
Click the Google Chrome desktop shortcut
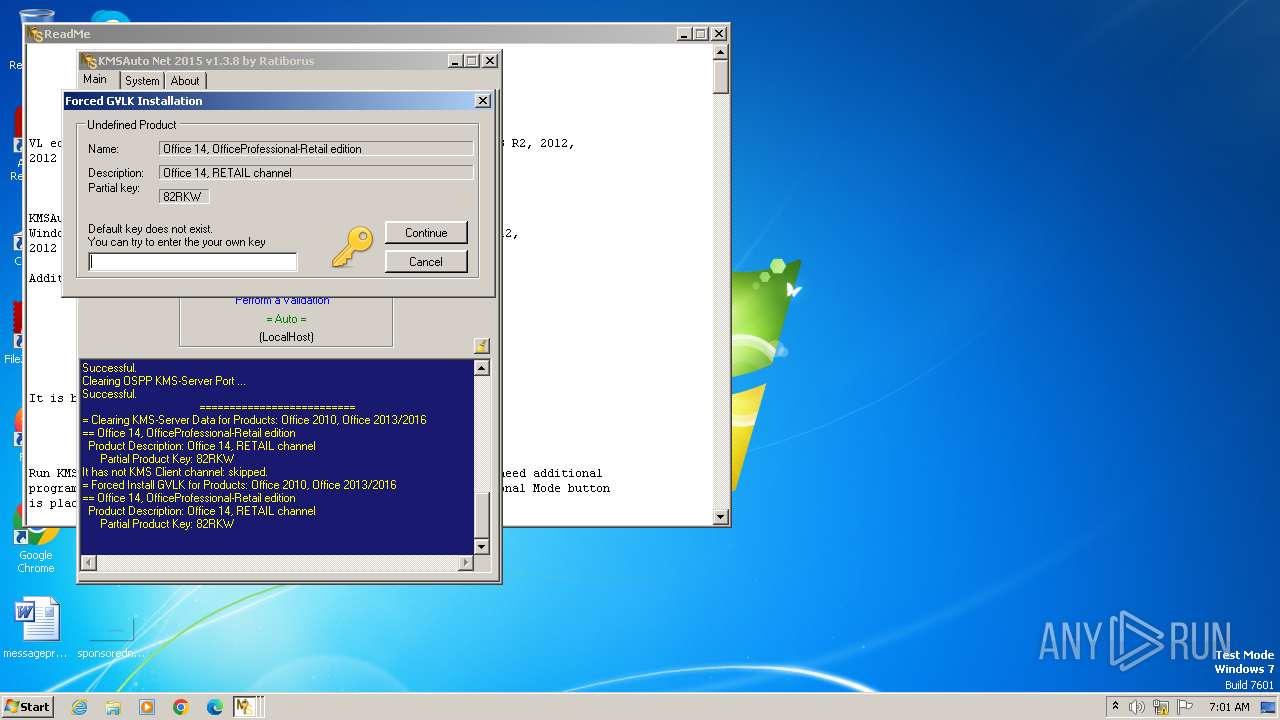click(35, 540)
